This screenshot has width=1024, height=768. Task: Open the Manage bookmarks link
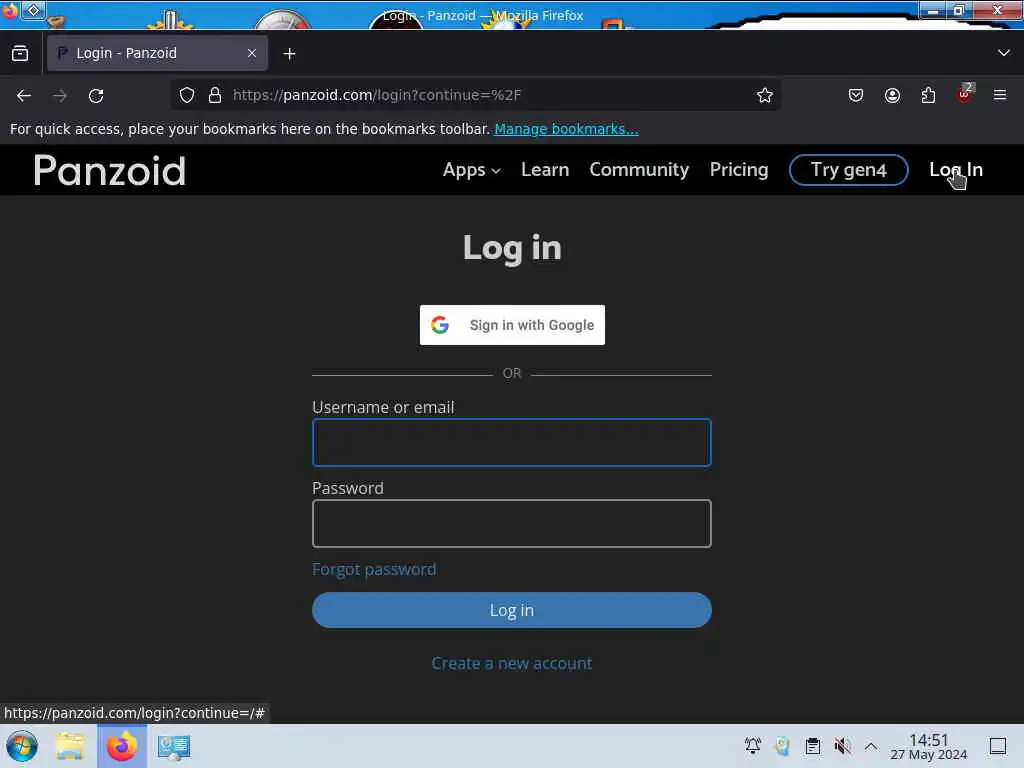(x=566, y=129)
